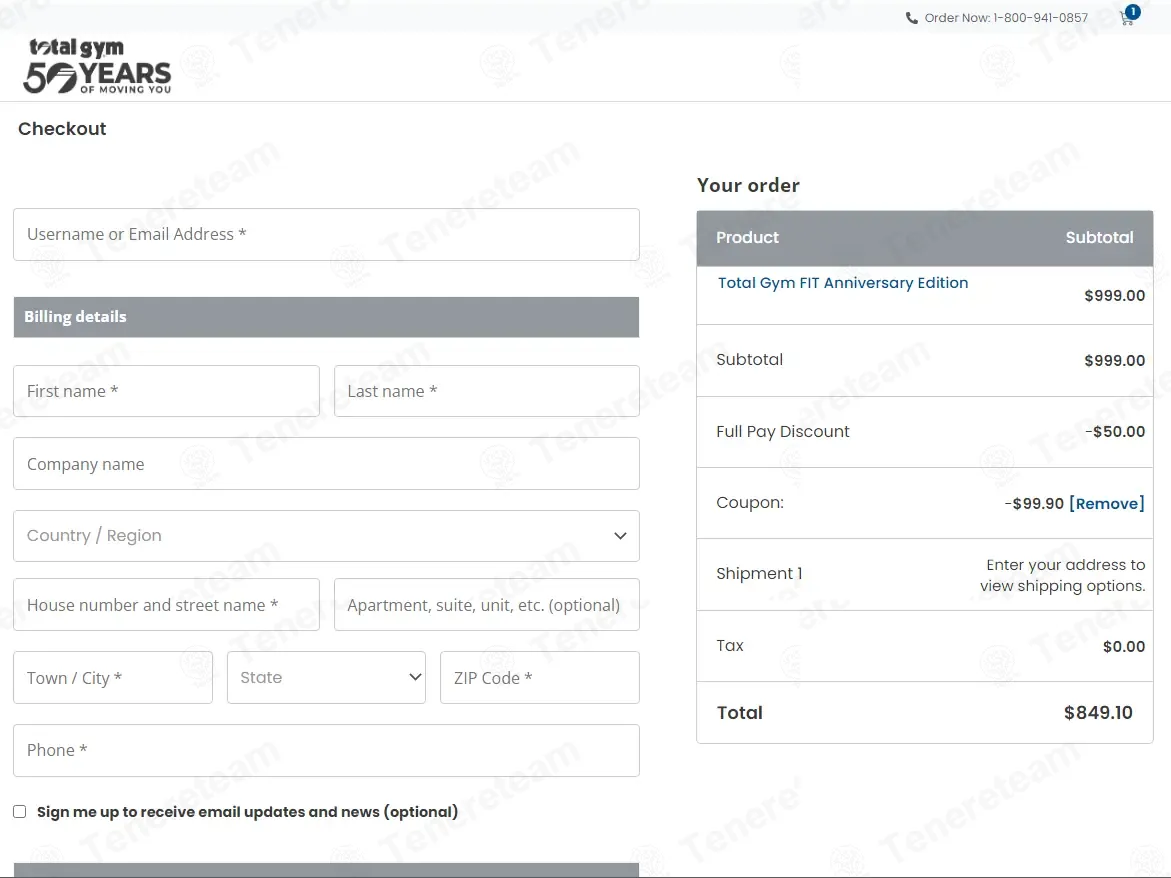This screenshot has height=878, width=1171.
Task: Click the Tax $0.00 value
Action: (x=1124, y=647)
